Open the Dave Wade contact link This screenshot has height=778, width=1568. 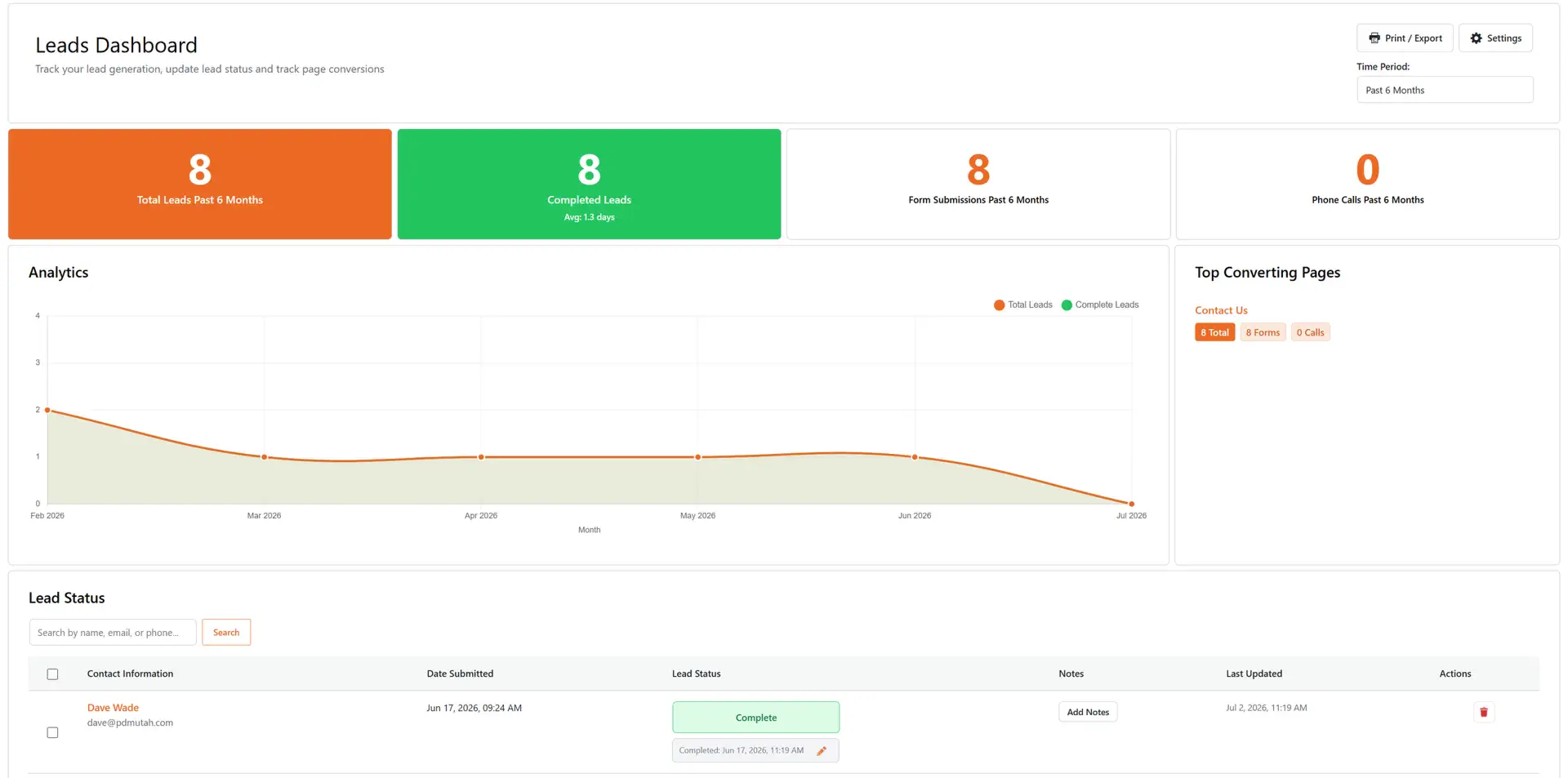[113, 708]
